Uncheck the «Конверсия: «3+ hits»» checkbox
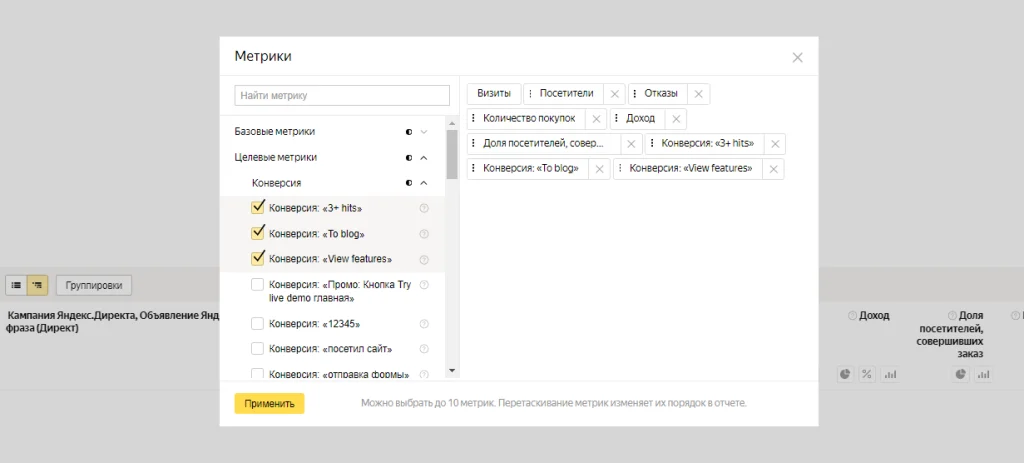 point(258,208)
